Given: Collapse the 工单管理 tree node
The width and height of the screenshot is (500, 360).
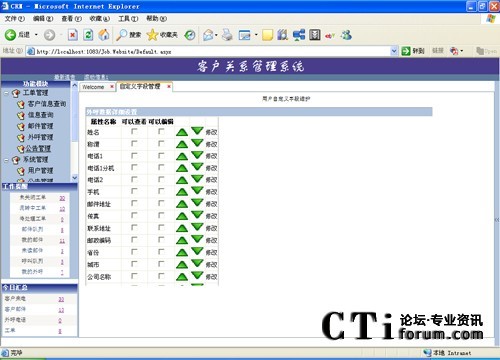Looking at the screenshot, I should pos(6,93).
